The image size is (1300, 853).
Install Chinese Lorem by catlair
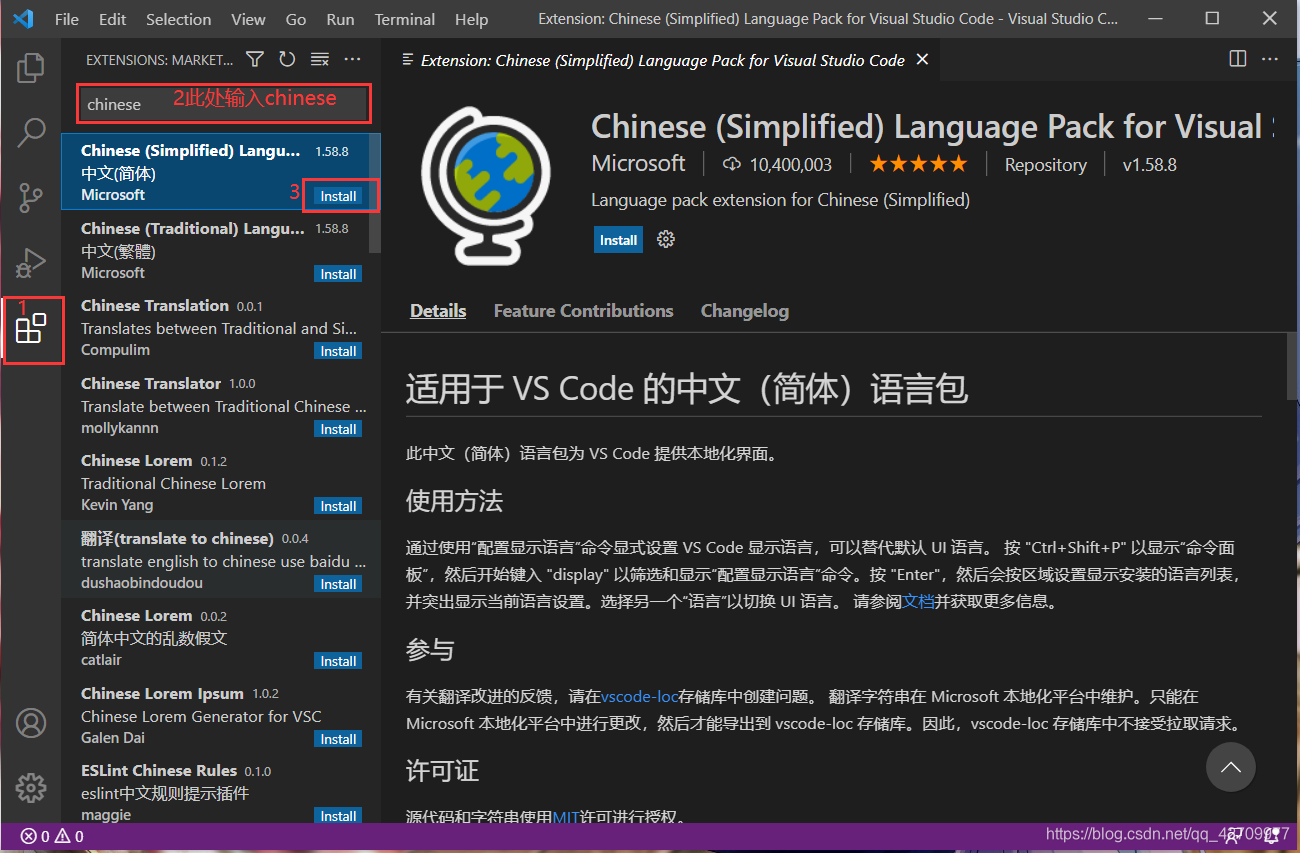point(338,661)
